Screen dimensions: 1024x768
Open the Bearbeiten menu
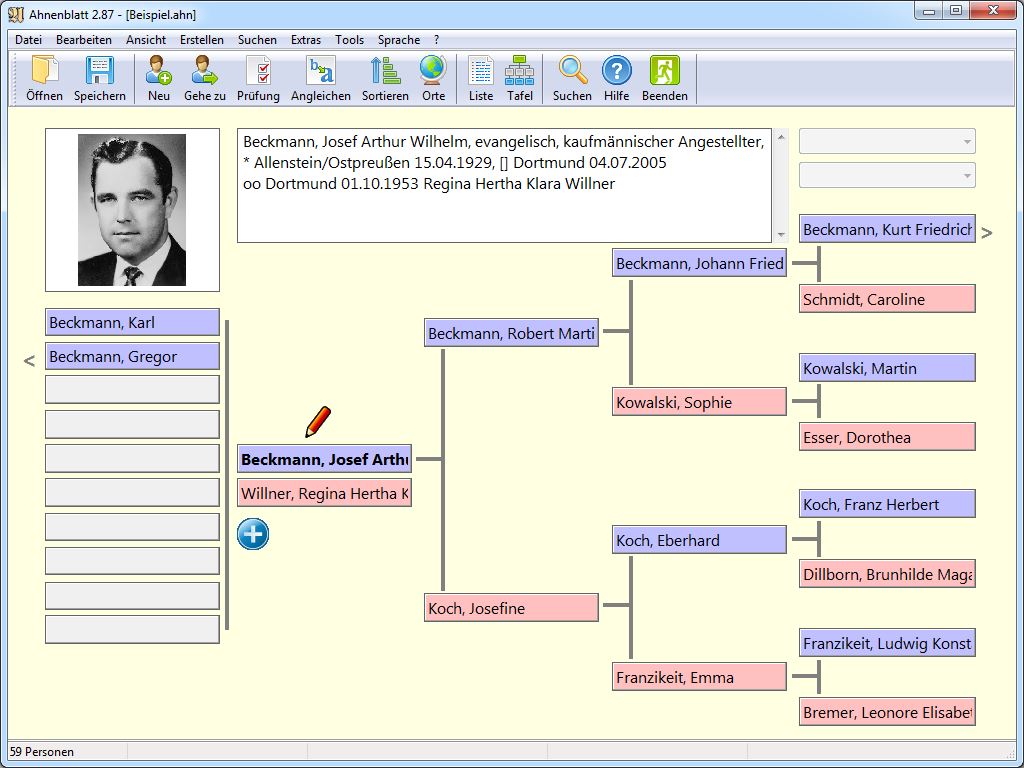[84, 40]
